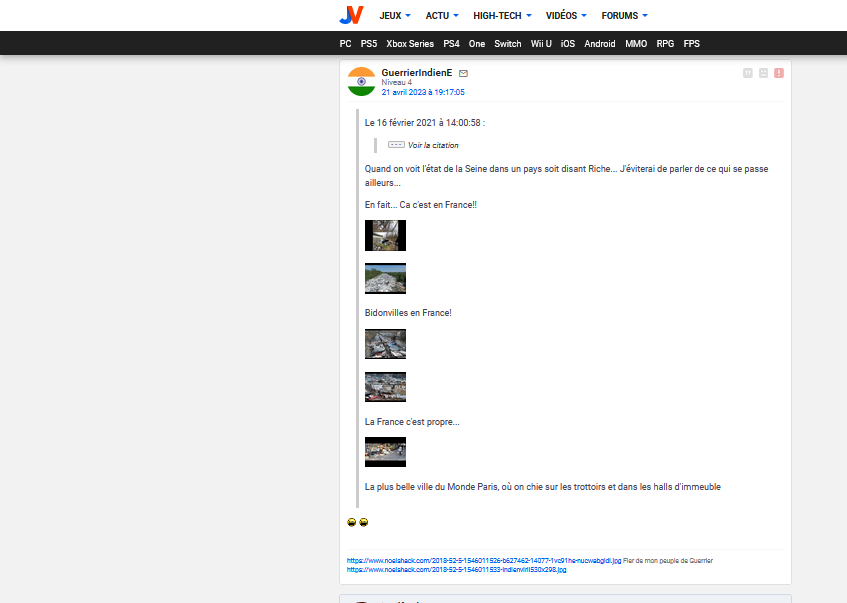Screen dimensions: 847x603
Task: Open the One platform section
Action: tap(477, 44)
